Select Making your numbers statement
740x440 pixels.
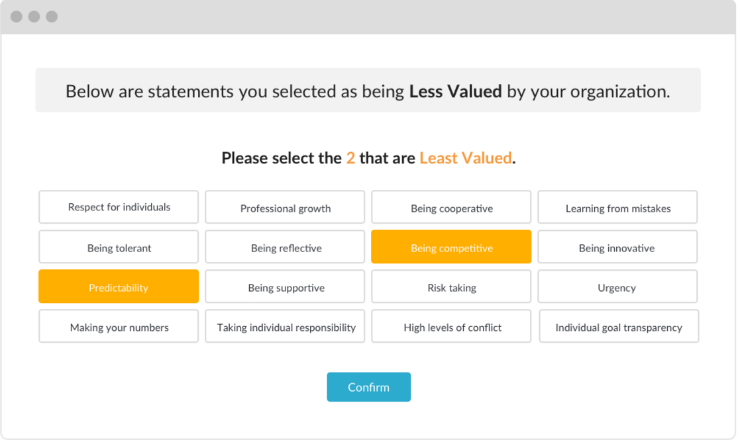(118, 326)
